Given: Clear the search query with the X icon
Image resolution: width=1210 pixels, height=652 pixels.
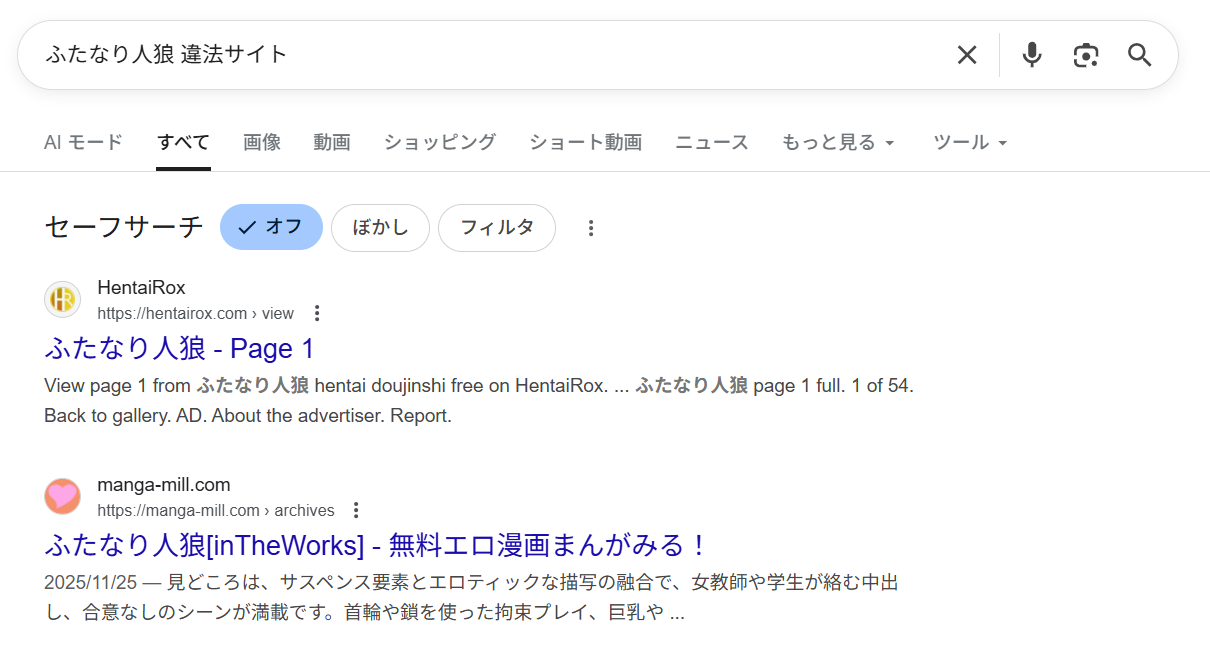Looking at the screenshot, I should tap(966, 55).
